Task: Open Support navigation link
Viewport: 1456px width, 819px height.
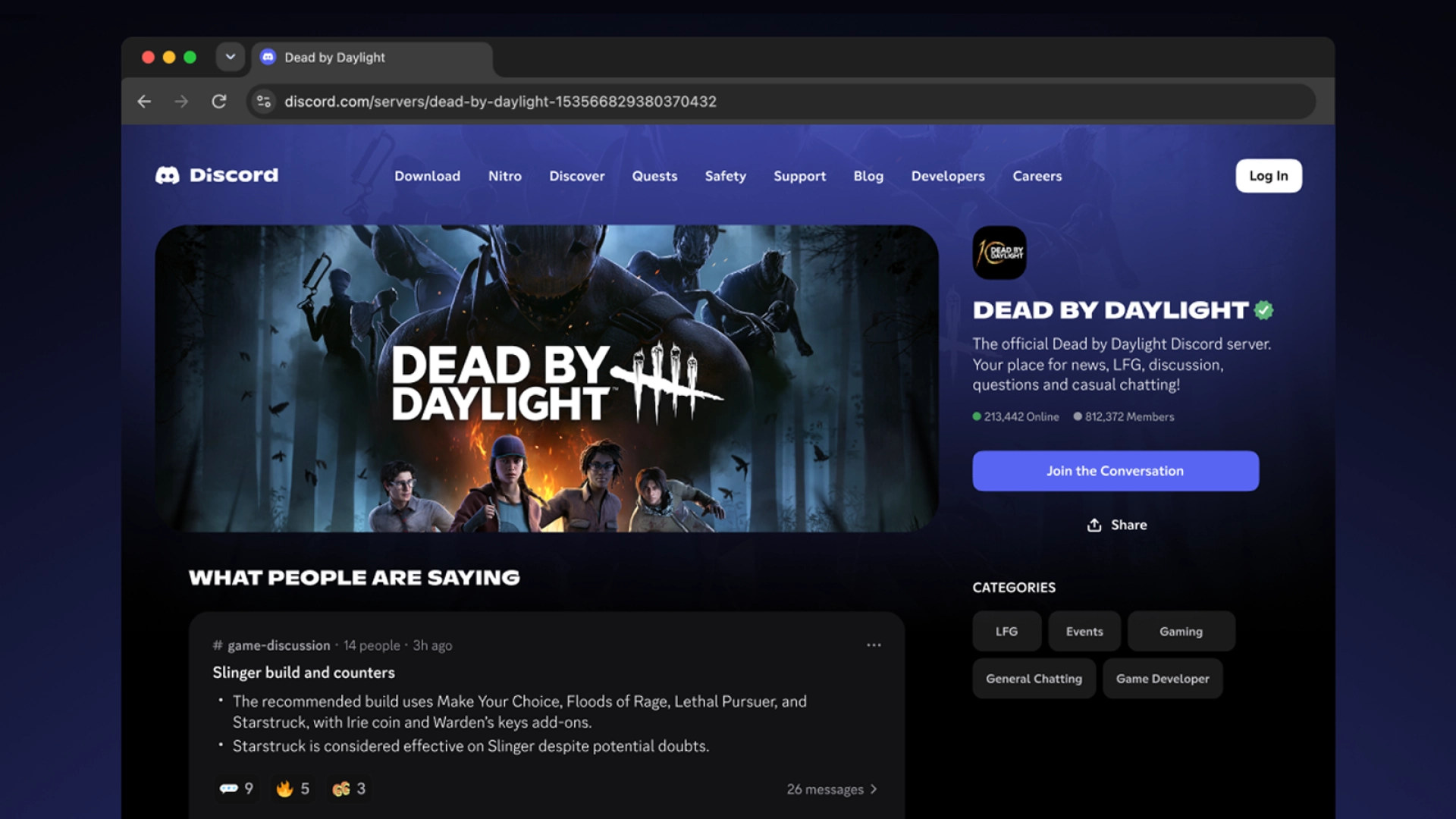Action: [x=800, y=176]
